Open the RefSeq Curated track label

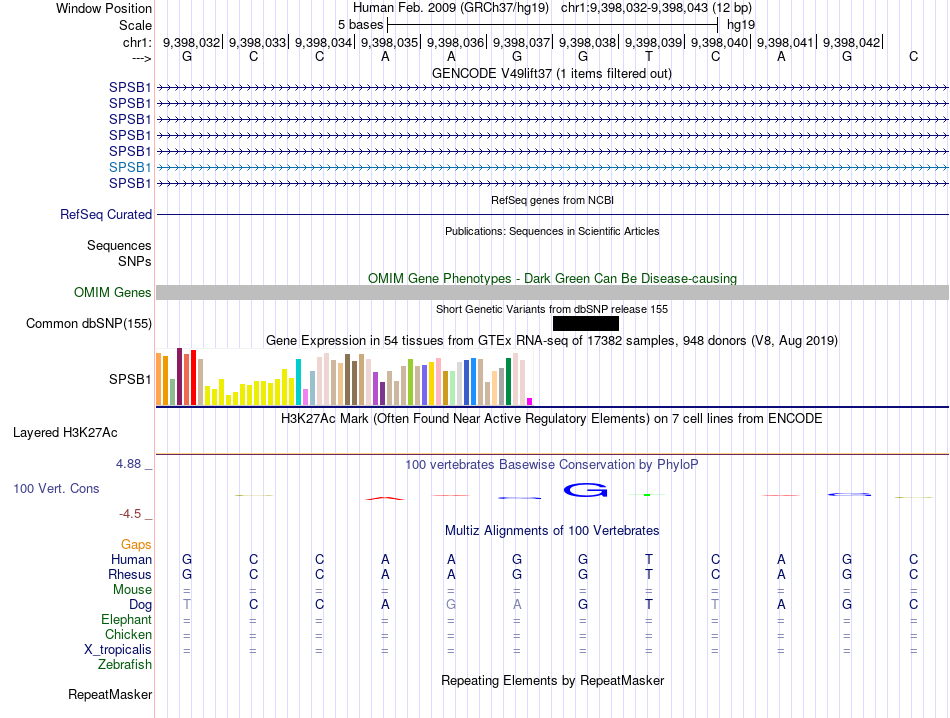click(x=106, y=214)
